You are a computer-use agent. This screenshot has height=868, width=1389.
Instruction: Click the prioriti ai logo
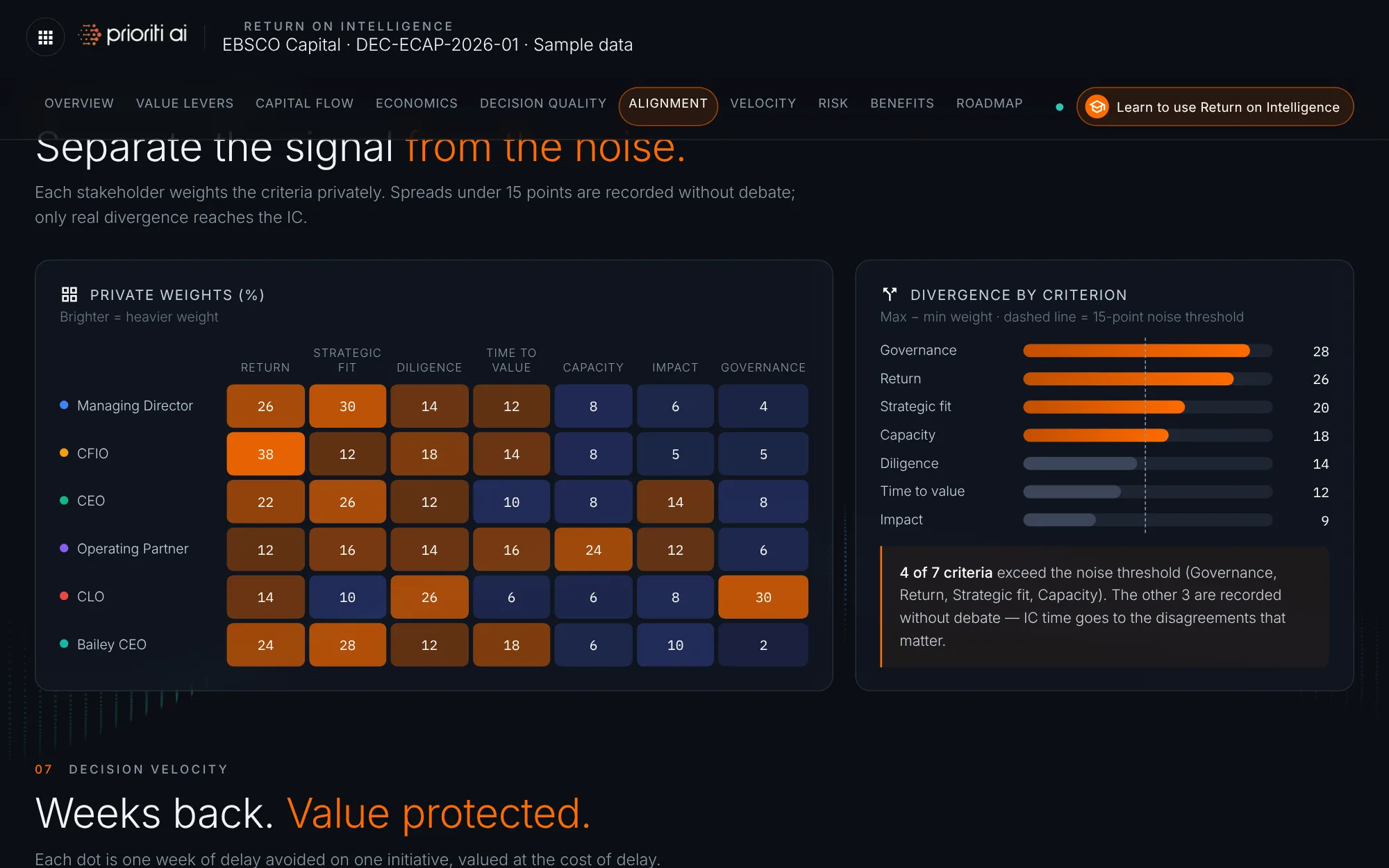coord(132,34)
